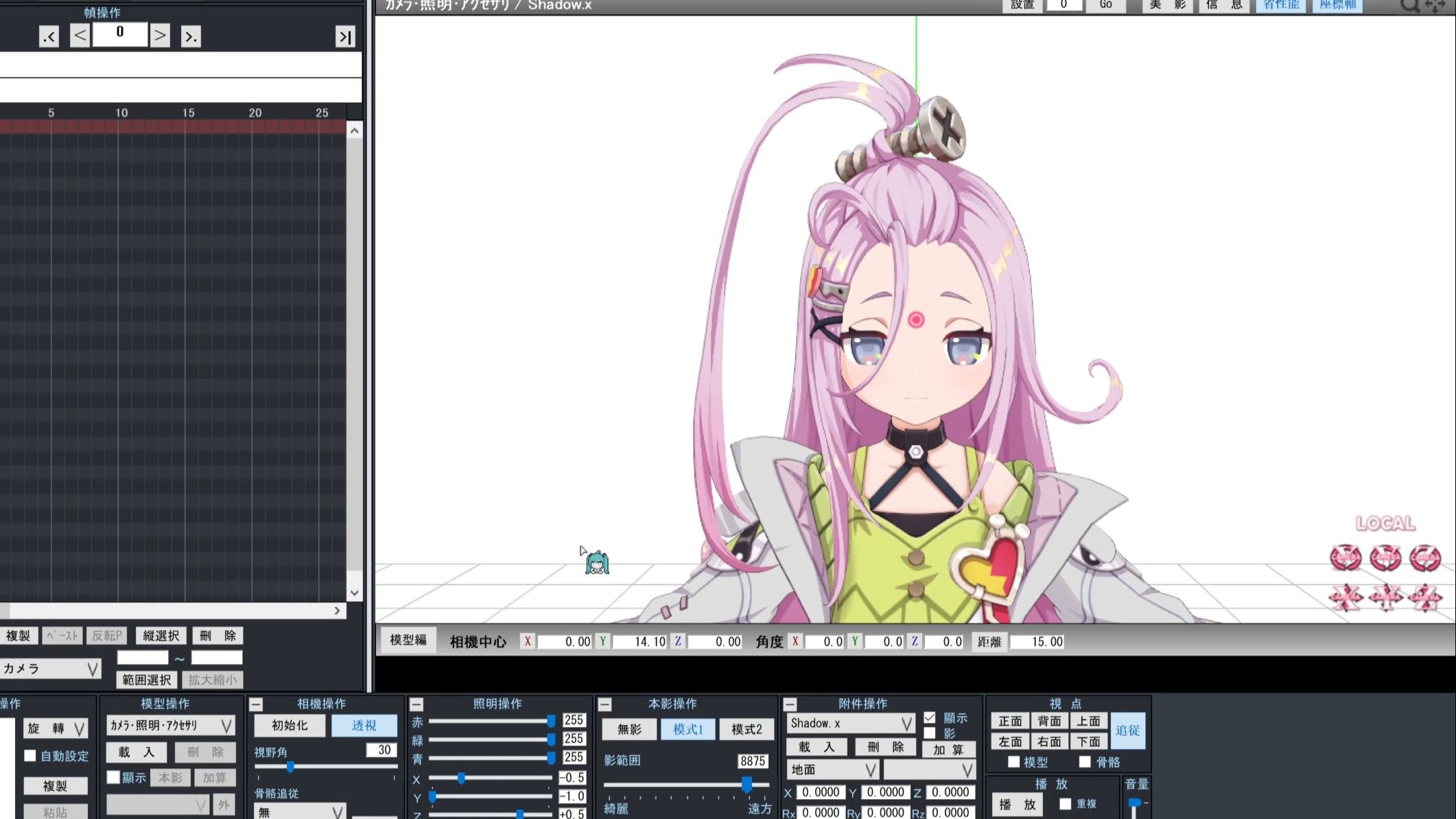The image size is (1456, 819).
Task: Open the Shadow.x accessory dropdown
Action: tap(850, 723)
